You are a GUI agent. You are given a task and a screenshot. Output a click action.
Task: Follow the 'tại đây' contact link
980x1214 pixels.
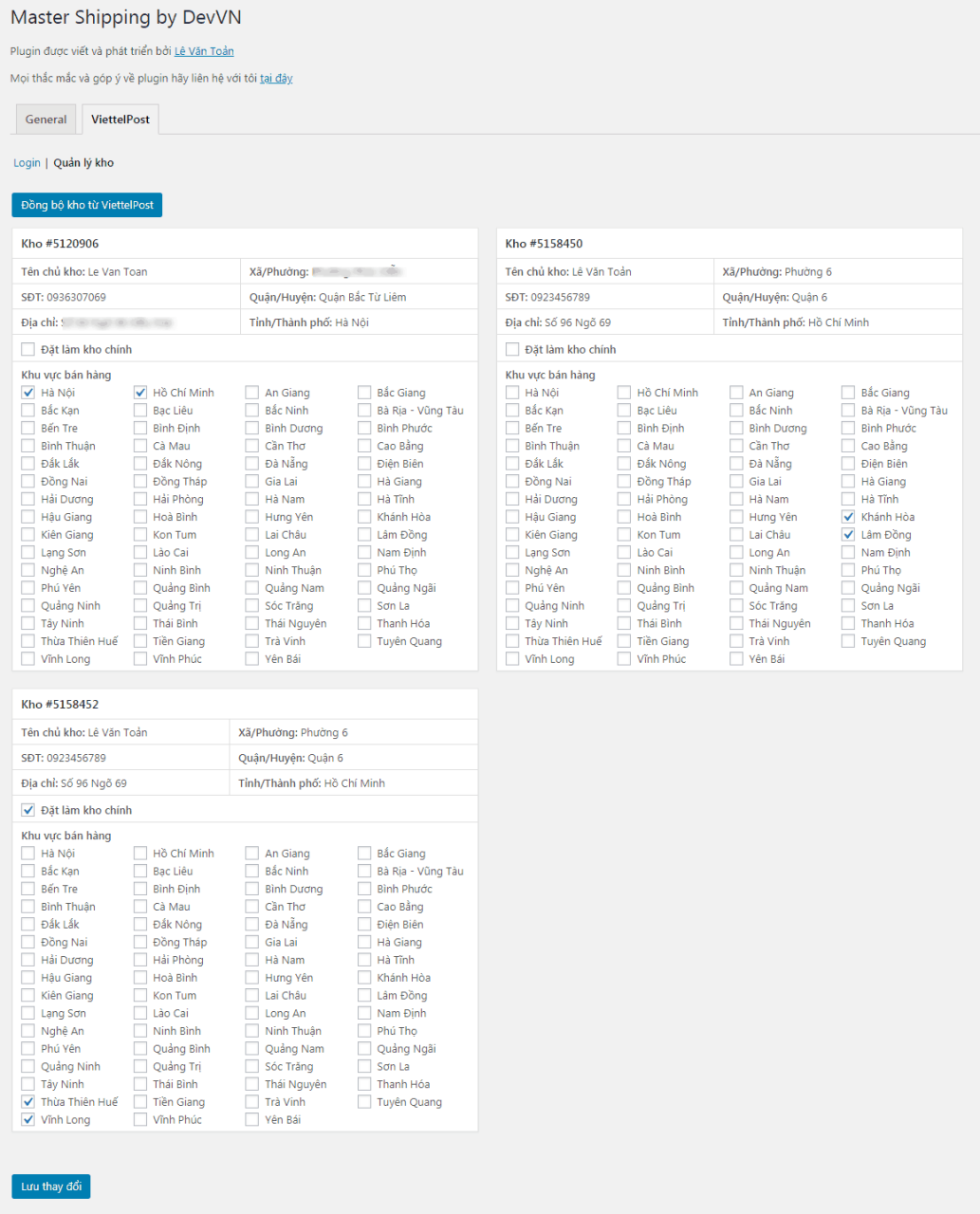(x=276, y=79)
